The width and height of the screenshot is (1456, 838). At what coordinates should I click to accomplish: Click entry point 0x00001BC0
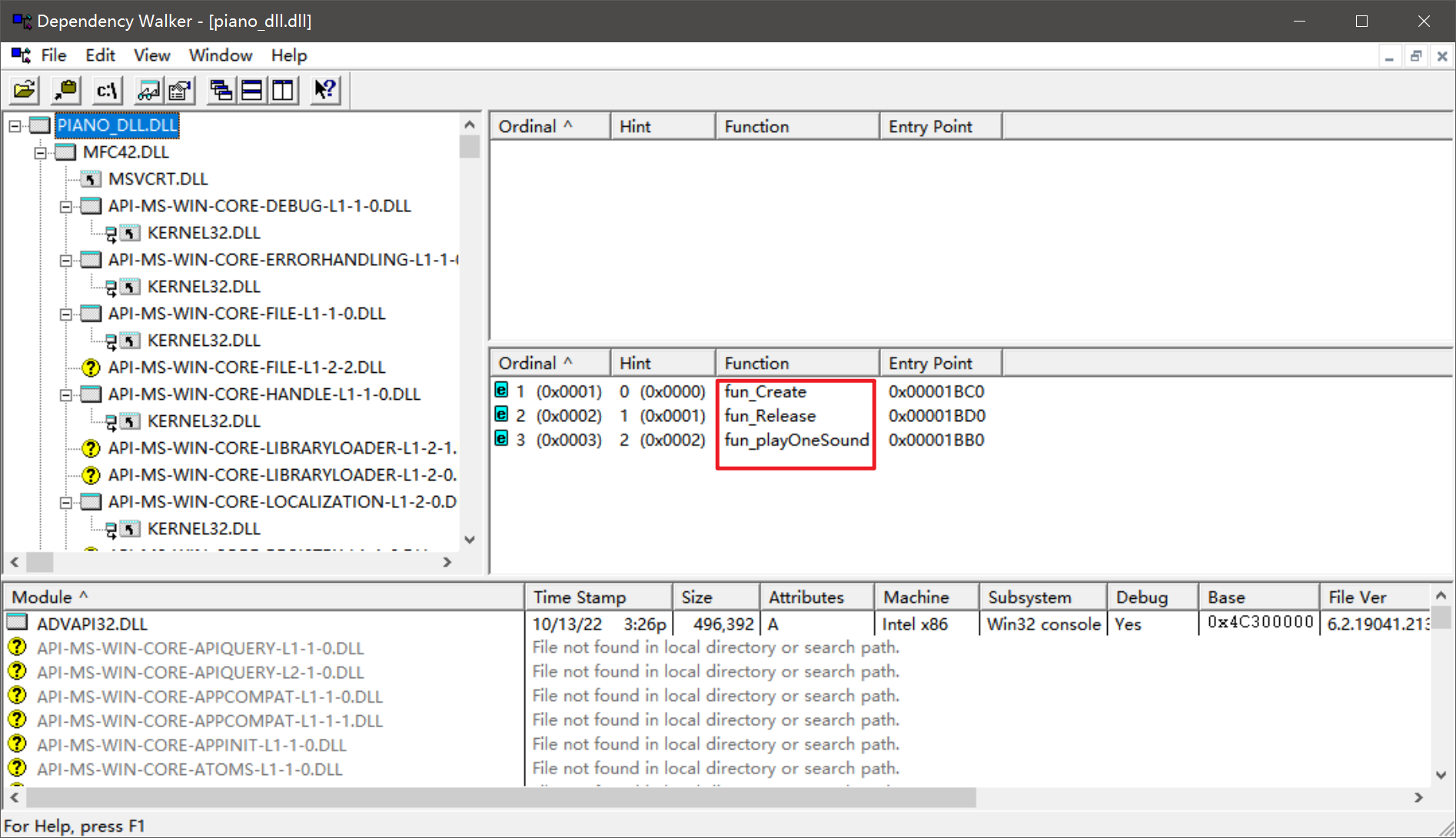coord(936,391)
